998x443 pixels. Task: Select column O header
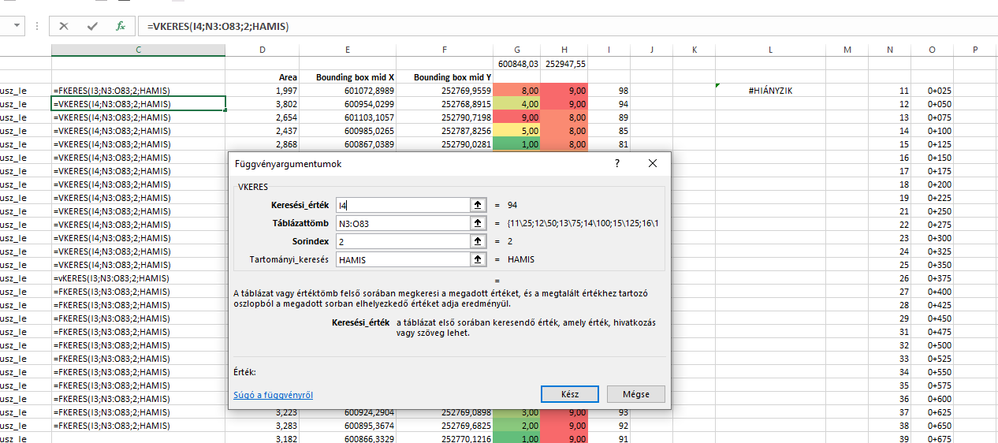(x=932, y=50)
